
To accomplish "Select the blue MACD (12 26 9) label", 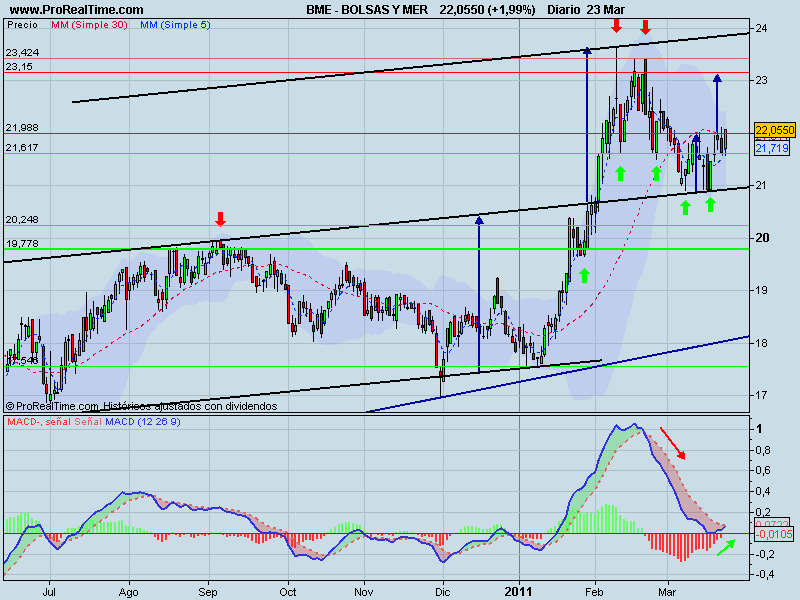I will point(143,422).
